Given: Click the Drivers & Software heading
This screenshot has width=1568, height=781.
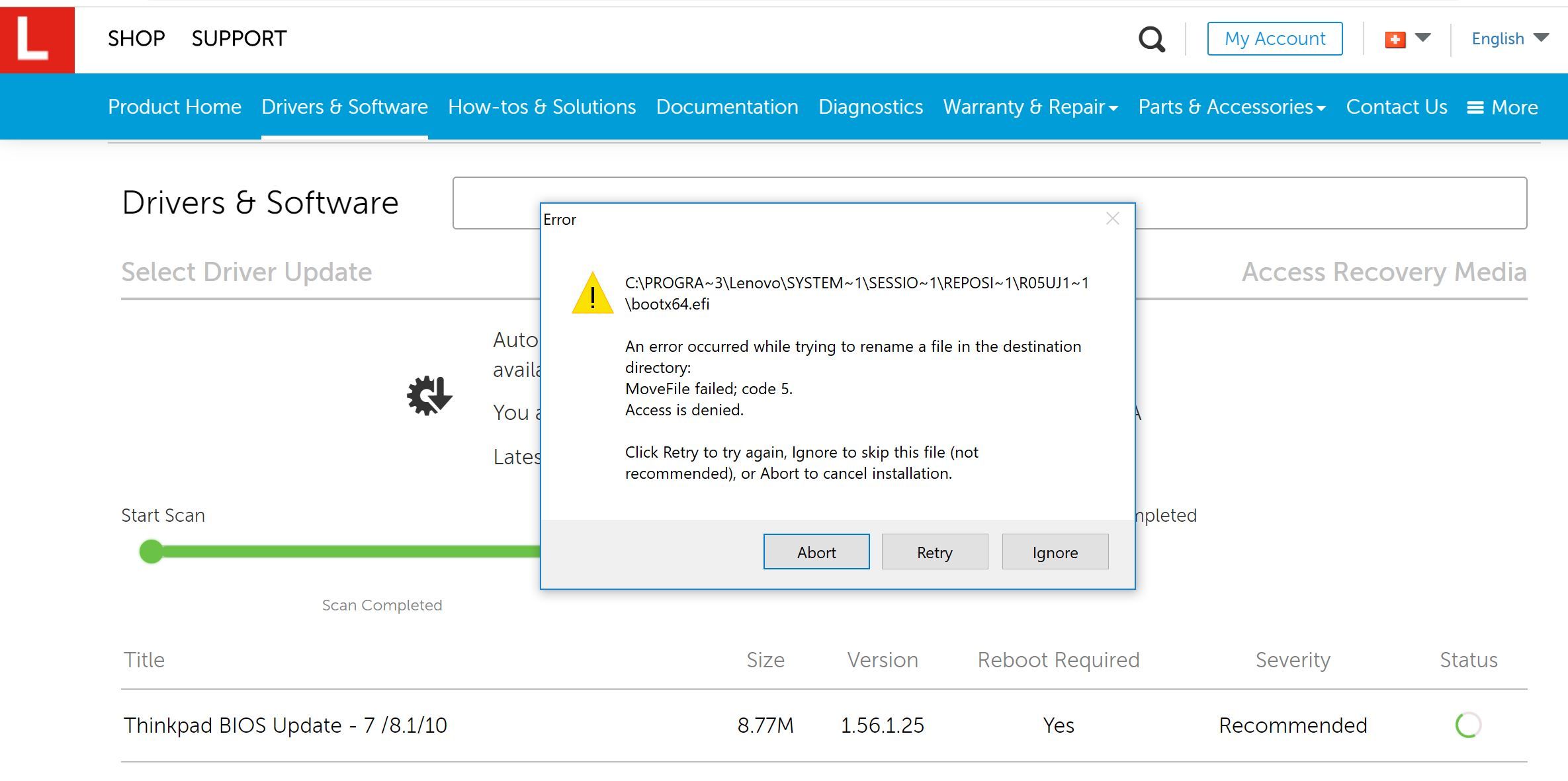Looking at the screenshot, I should pos(260,202).
